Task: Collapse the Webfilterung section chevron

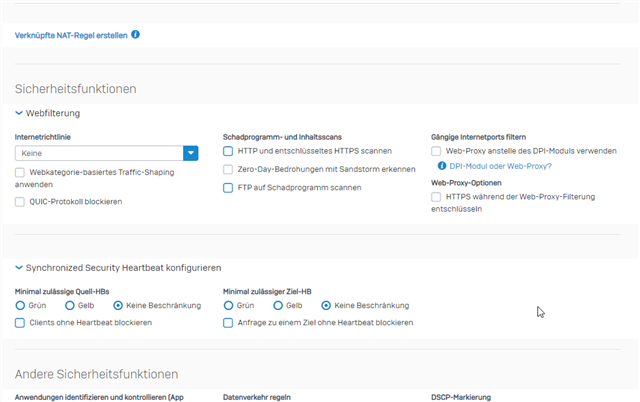Action: [19, 113]
